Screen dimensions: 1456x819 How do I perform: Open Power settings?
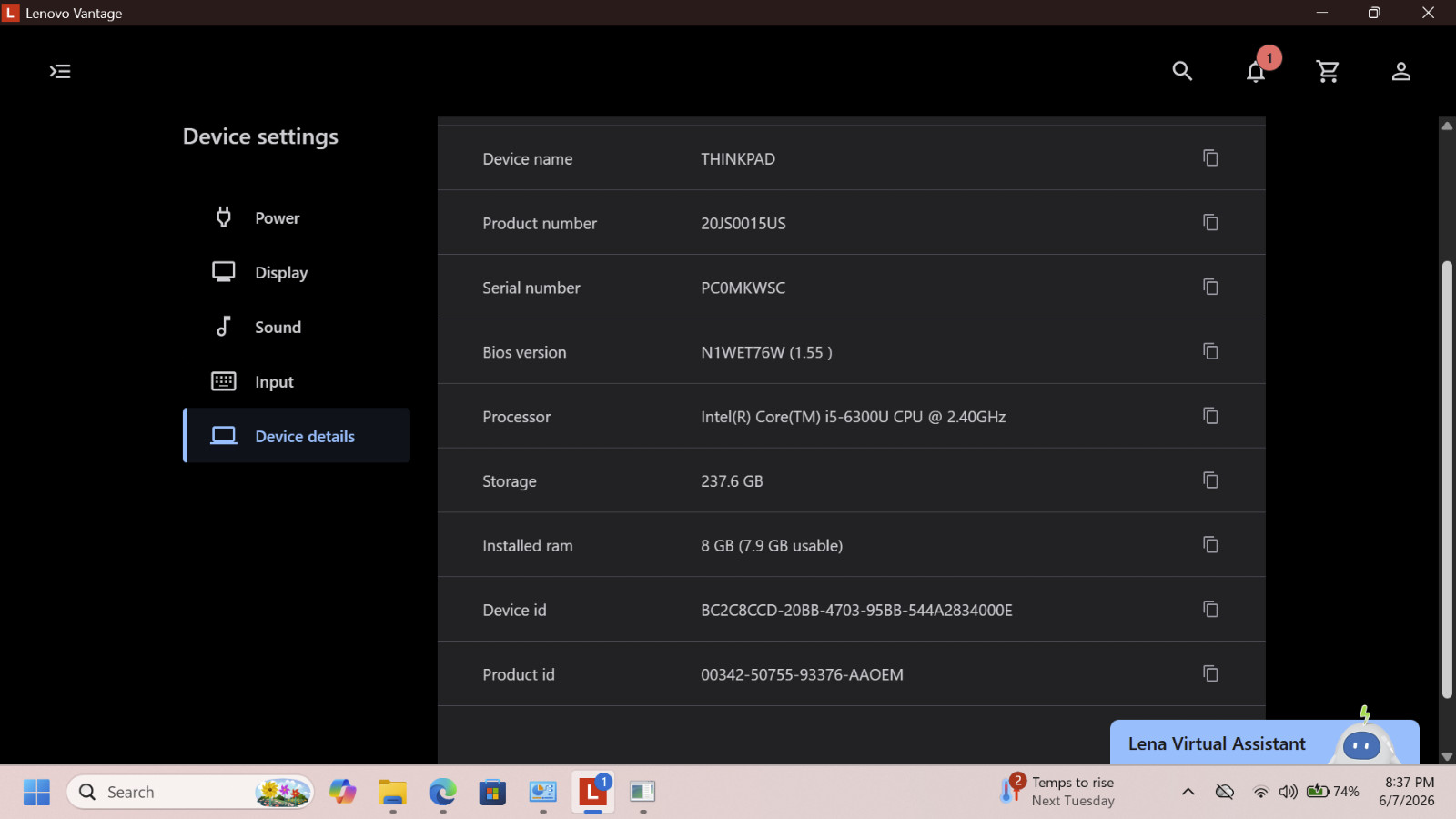pos(297,217)
